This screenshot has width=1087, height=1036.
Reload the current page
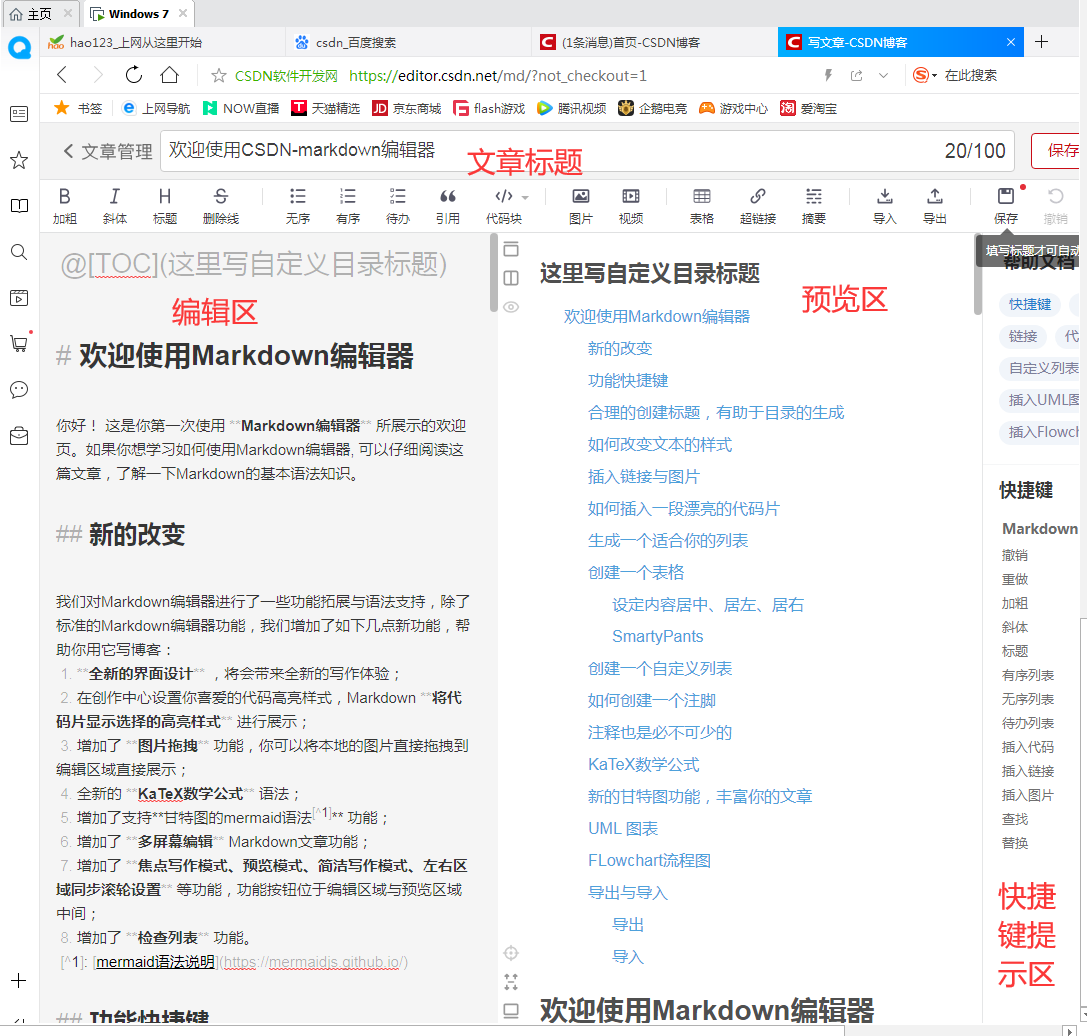click(x=134, y=75)
